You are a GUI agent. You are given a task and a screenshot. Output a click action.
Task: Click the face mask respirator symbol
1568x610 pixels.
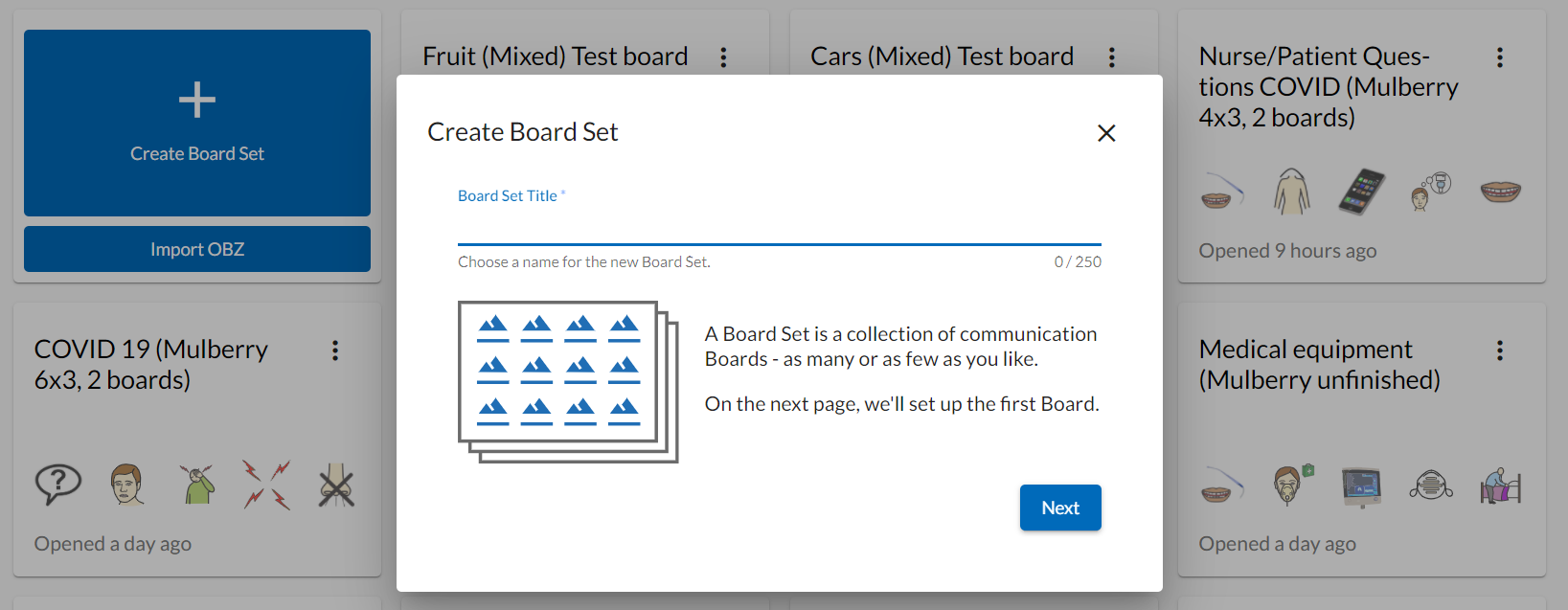tap(1431, 486)
